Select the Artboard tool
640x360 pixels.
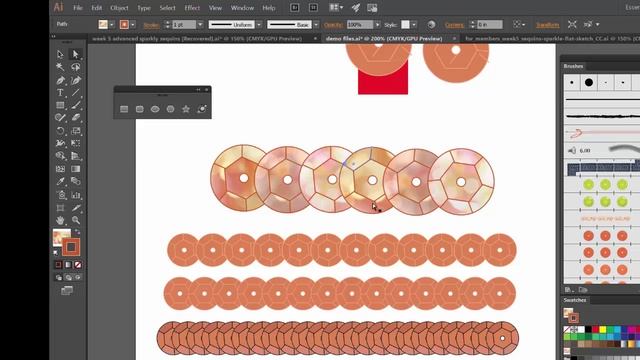point(60,208)
